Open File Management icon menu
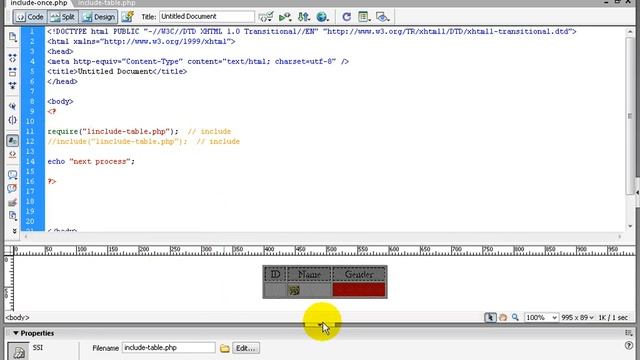 point(304,17)
